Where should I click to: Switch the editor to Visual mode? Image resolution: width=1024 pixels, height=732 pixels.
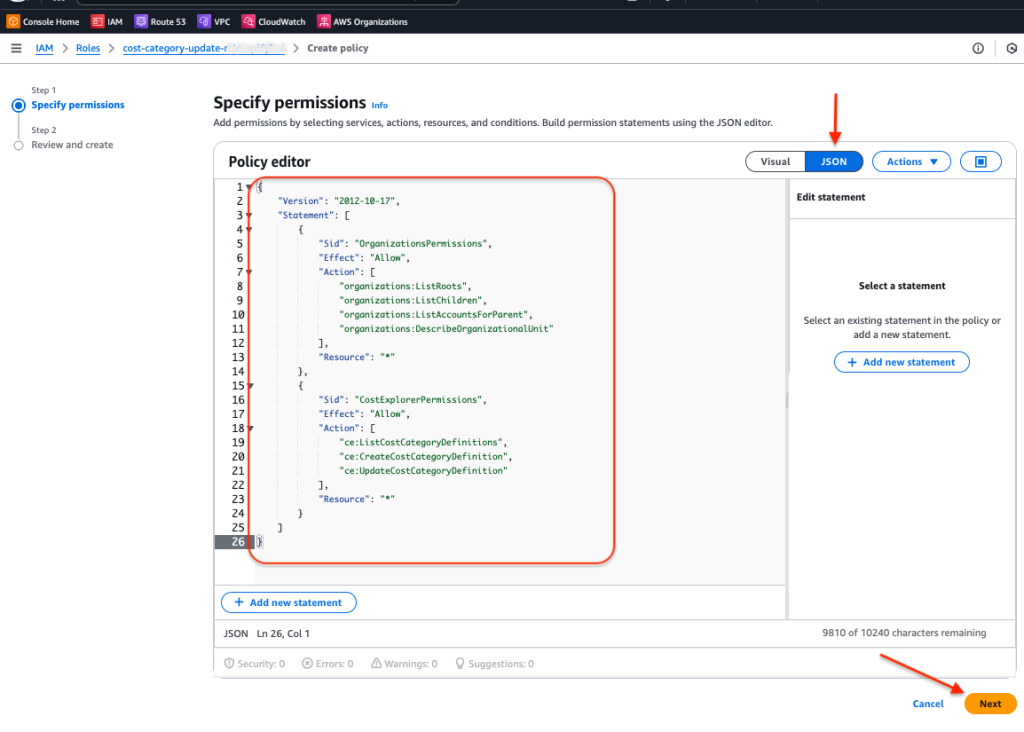775,160
